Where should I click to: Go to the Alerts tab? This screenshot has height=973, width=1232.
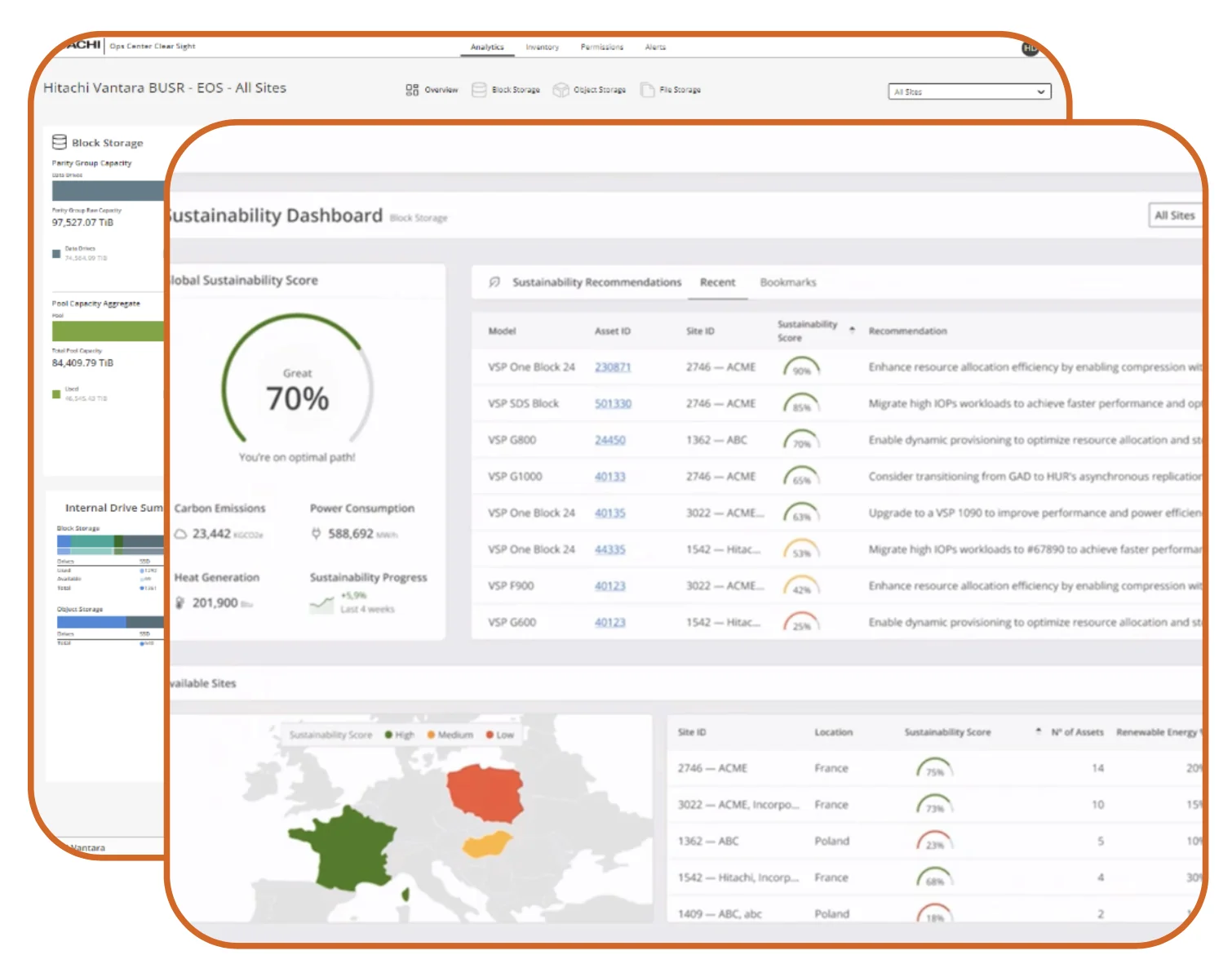click(x=655, y=47)
